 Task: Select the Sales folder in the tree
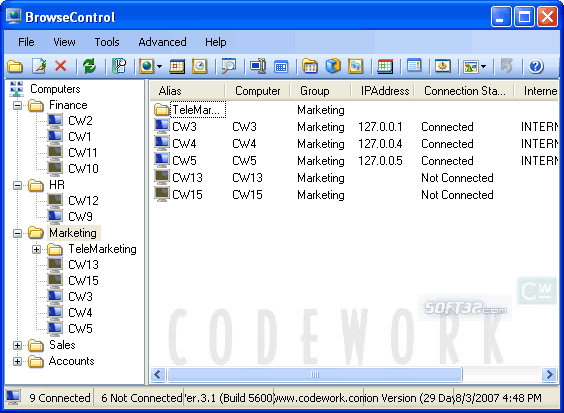click(62, 345)
